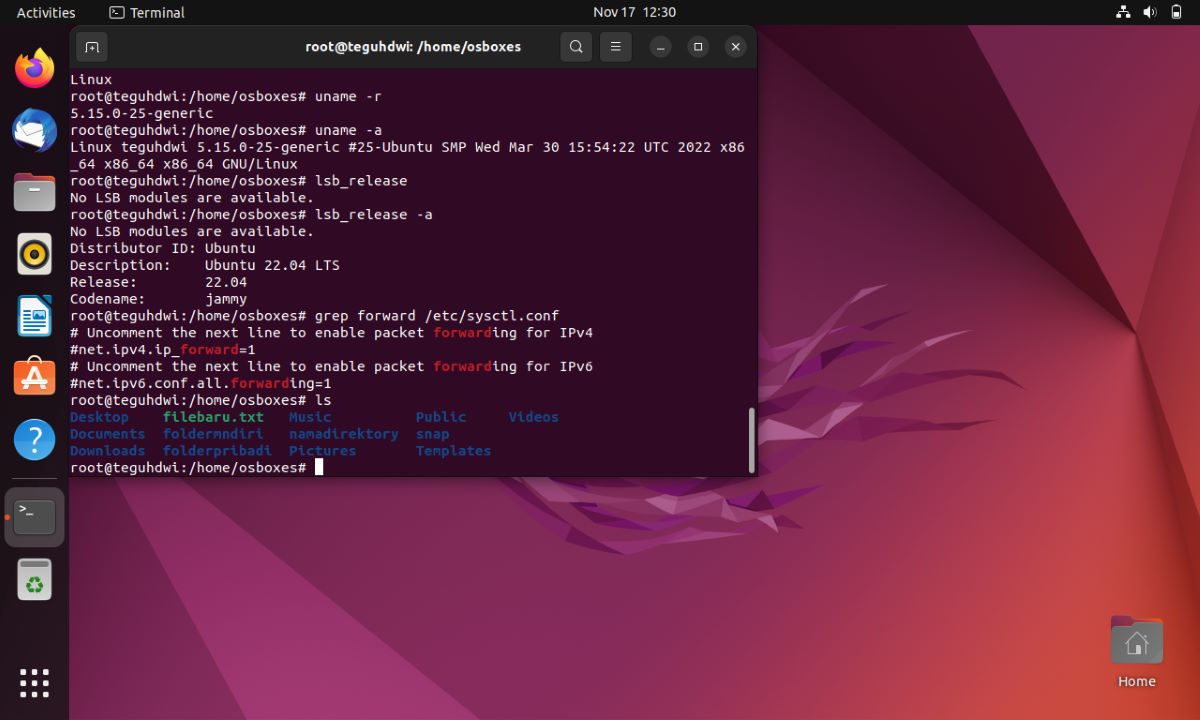
Task: Click the #net.ipv4.ip_forward=1 line
Action: (x=163, y=350)
